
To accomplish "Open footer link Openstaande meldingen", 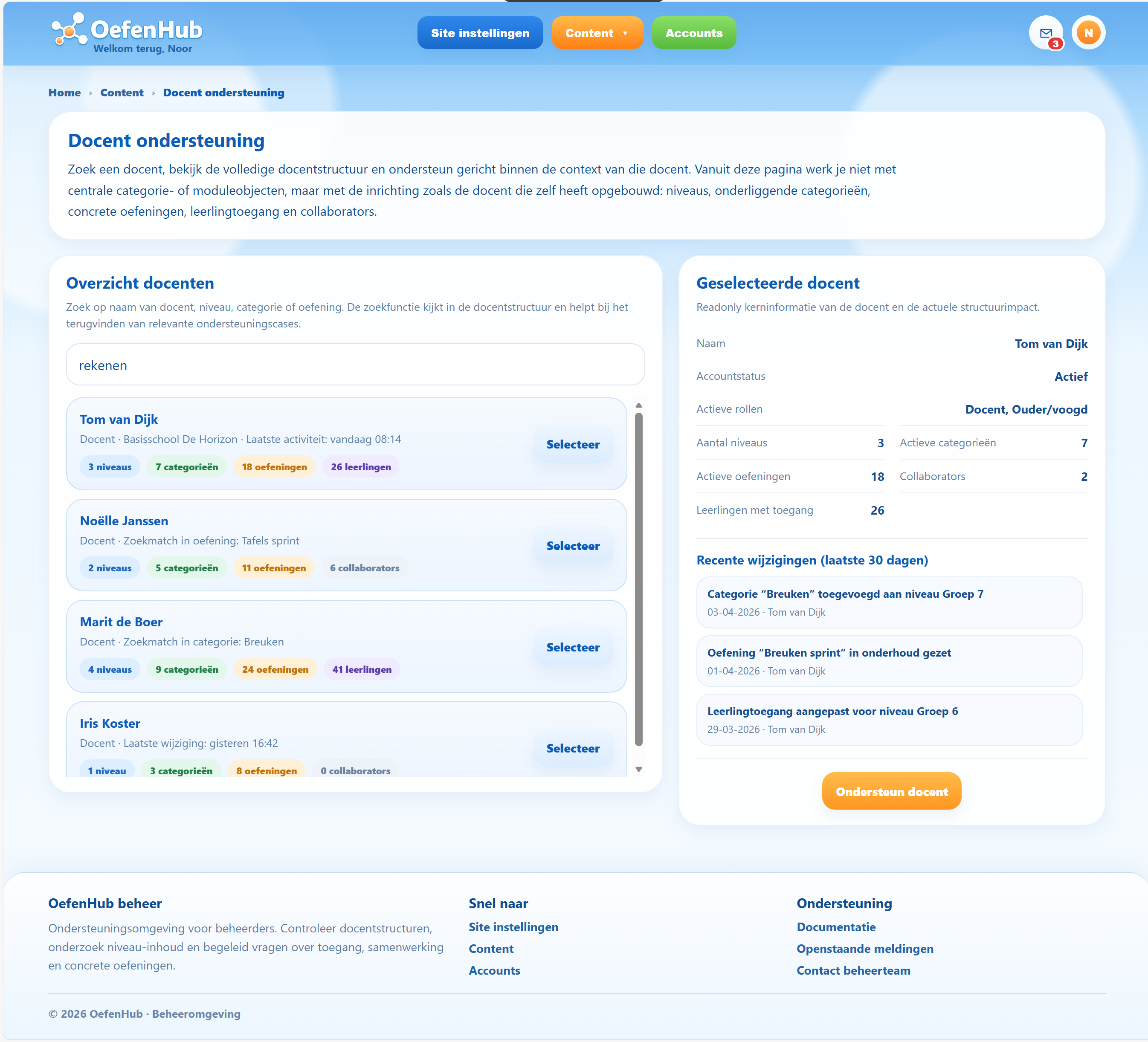I will coord(865,949).
